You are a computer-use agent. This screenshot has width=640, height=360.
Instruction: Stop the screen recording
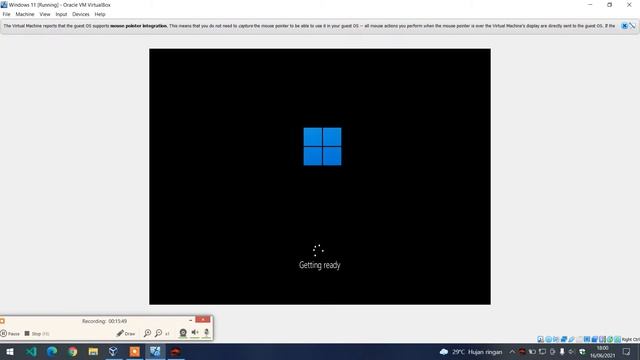point(37,333)
